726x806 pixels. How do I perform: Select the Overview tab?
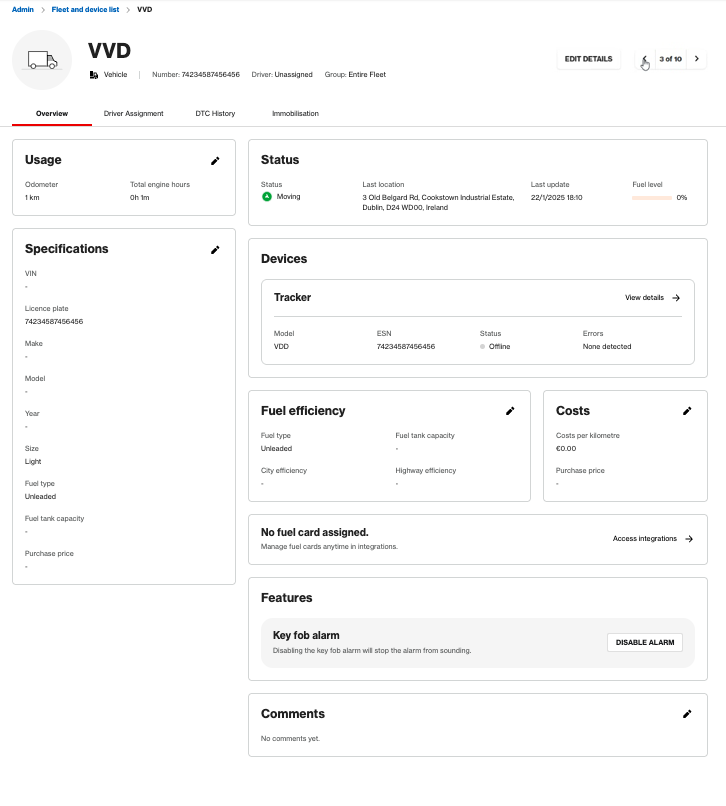(x=52, y=114)
